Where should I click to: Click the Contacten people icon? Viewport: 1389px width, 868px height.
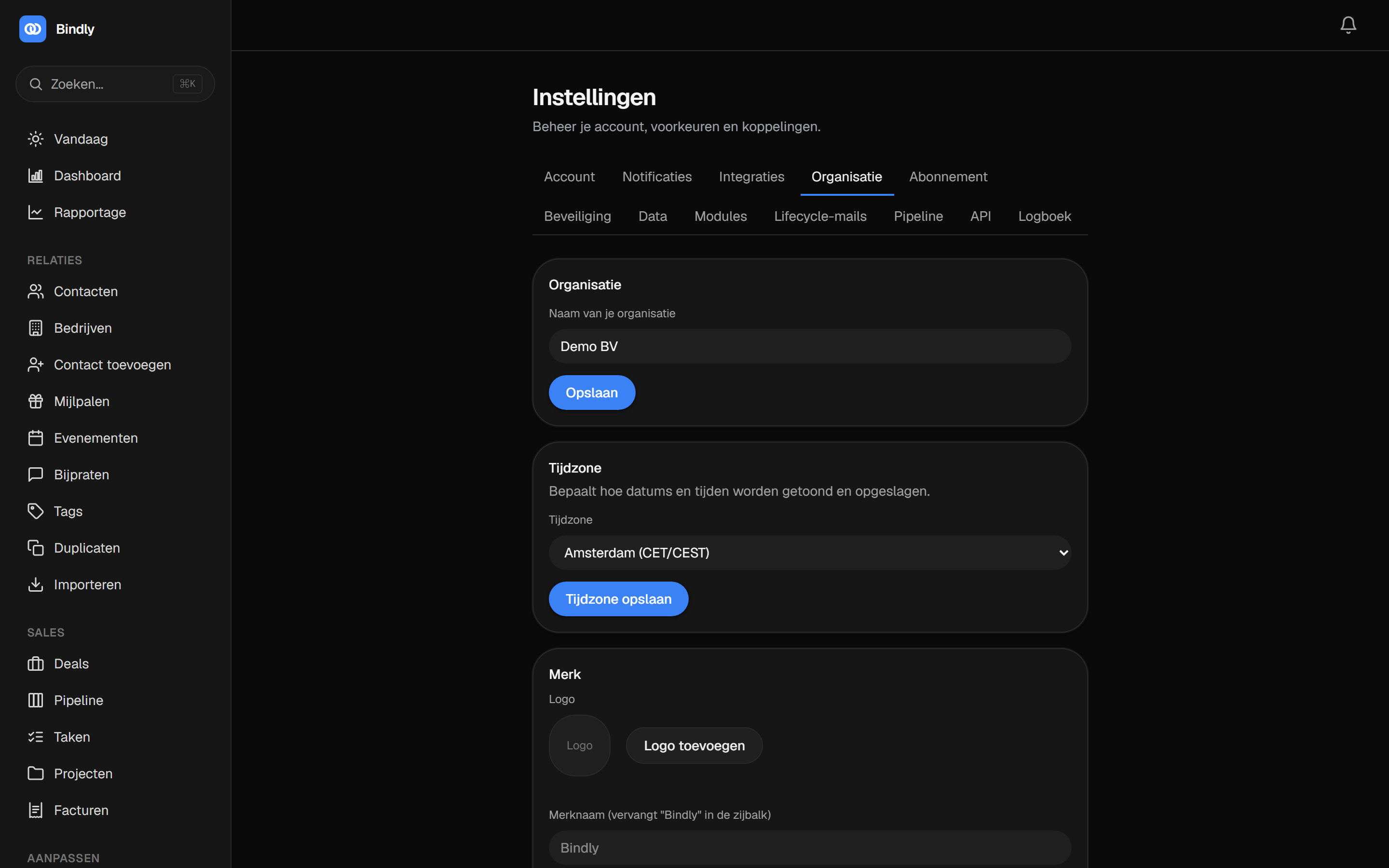(36, 292)
